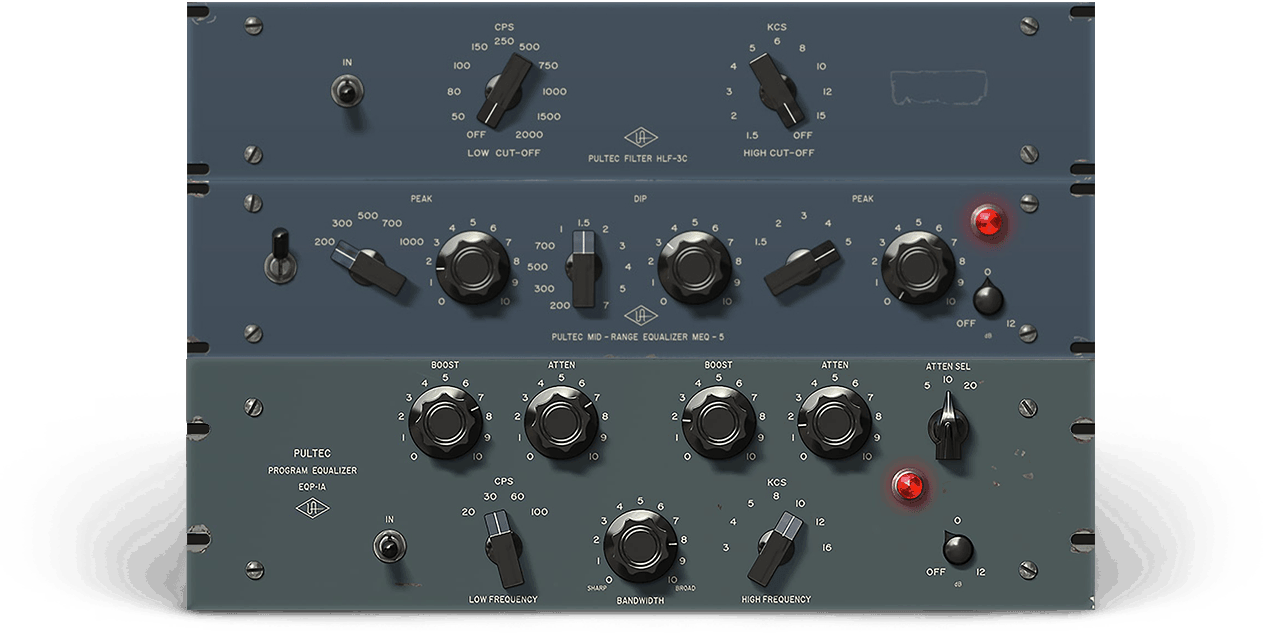Click the UA logo on MEQ-5

coord(640,317)
